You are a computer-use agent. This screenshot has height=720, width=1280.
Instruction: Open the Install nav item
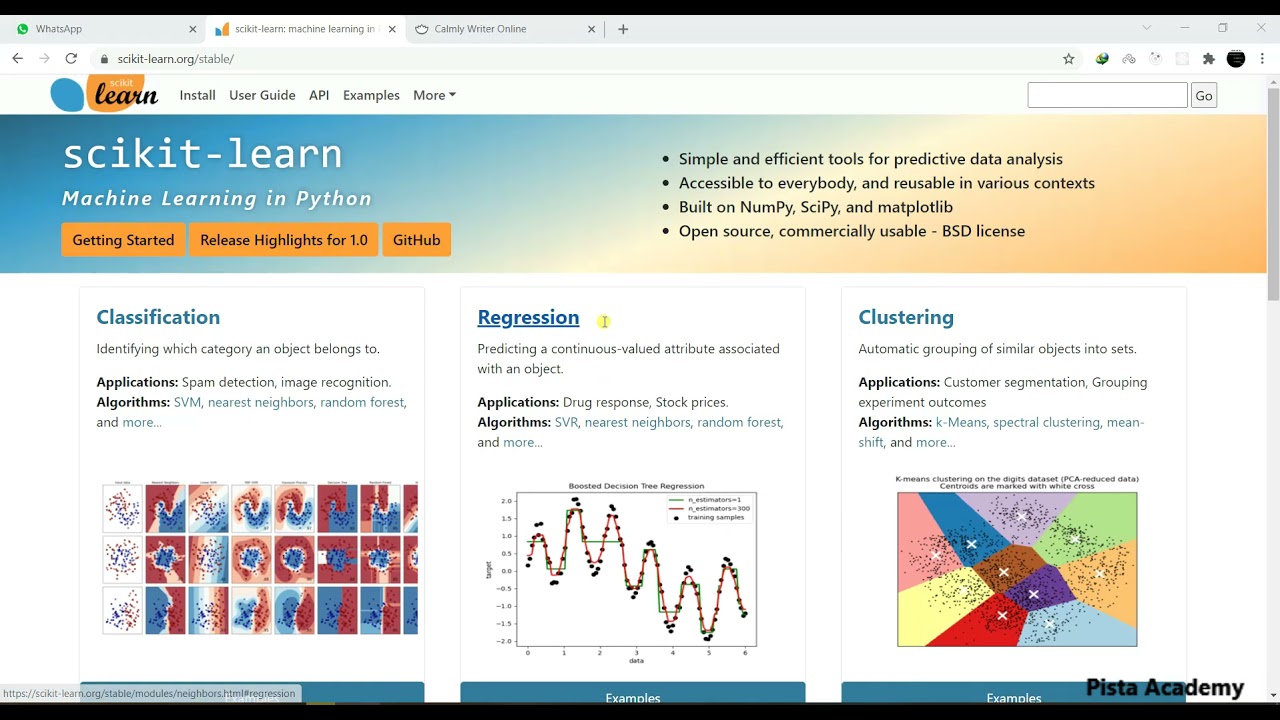[197, 95]
